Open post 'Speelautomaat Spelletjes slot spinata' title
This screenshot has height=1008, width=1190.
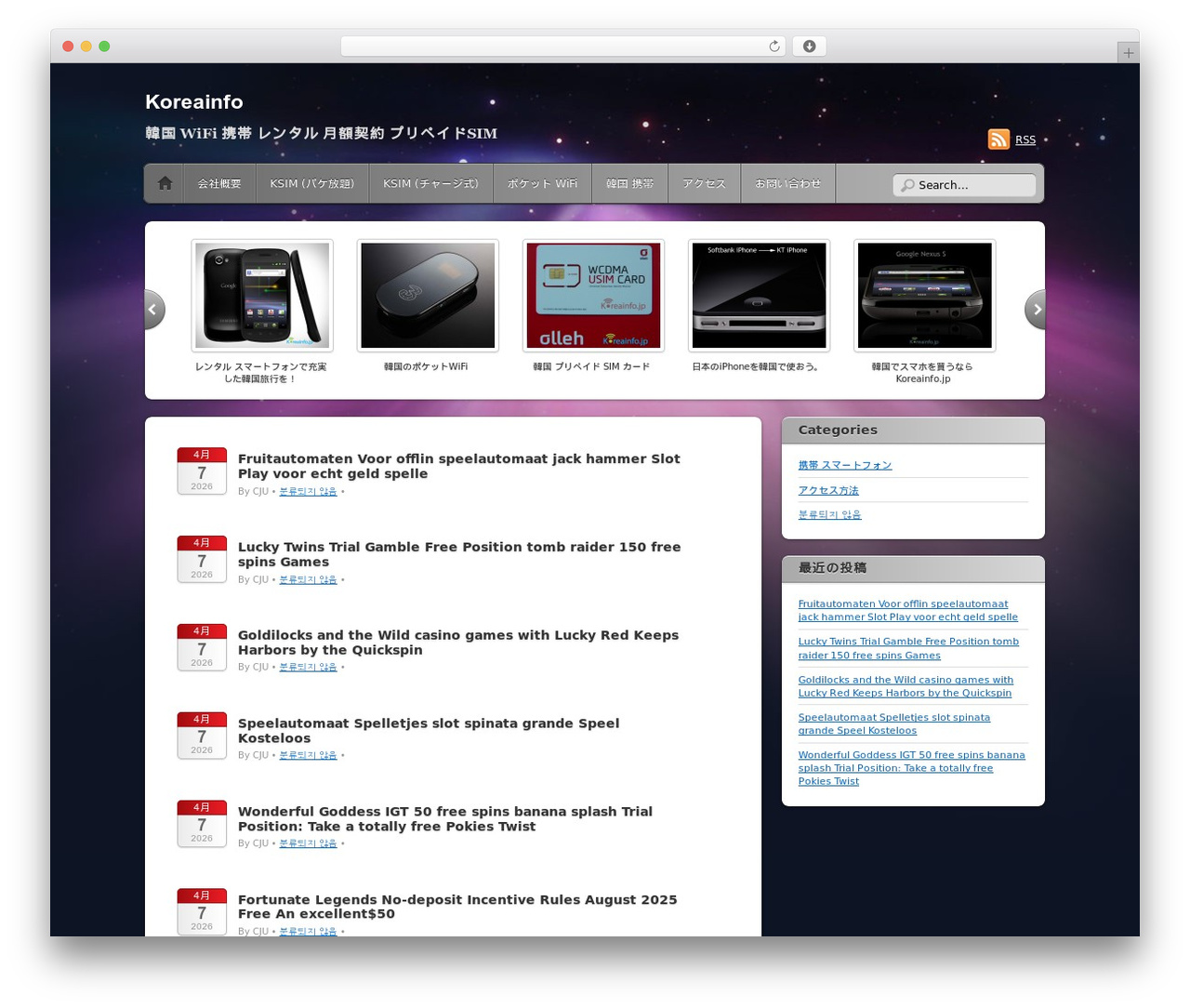pyautogui.click(x=429, y=730)
